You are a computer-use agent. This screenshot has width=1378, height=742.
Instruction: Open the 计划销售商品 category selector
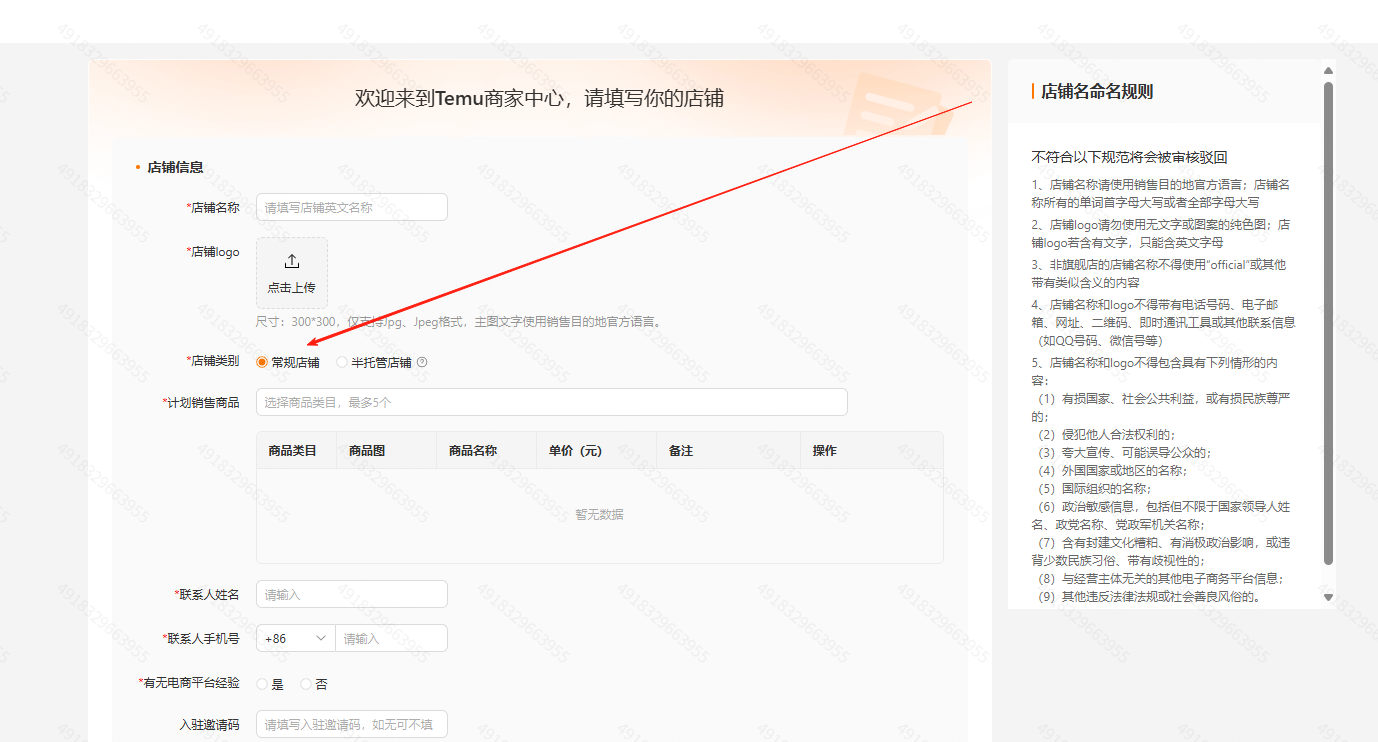point(552,402)
